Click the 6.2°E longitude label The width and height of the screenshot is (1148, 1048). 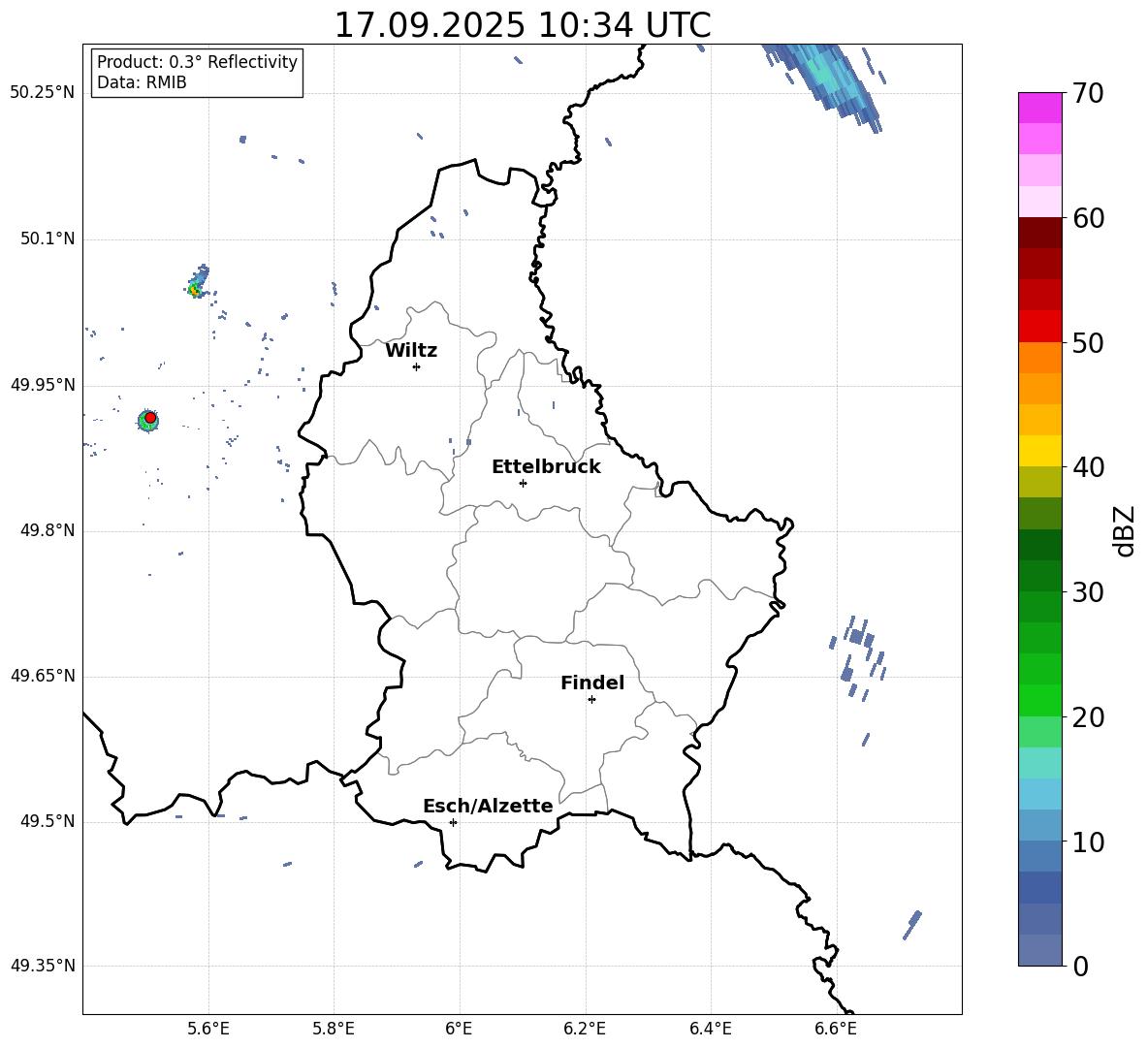[585, 1029]
